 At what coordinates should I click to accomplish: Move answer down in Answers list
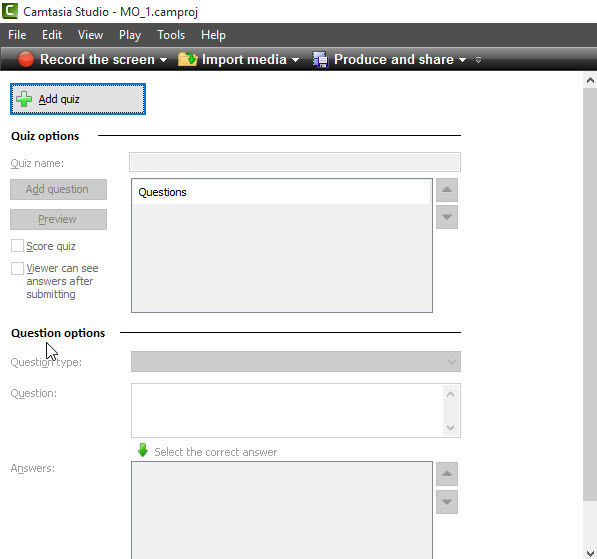pos(447,502)
